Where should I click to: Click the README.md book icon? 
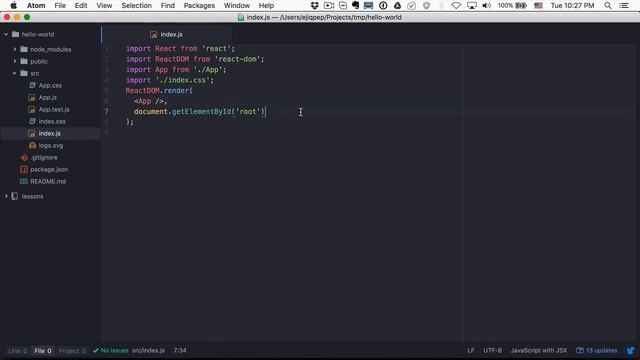click(24, 181)
